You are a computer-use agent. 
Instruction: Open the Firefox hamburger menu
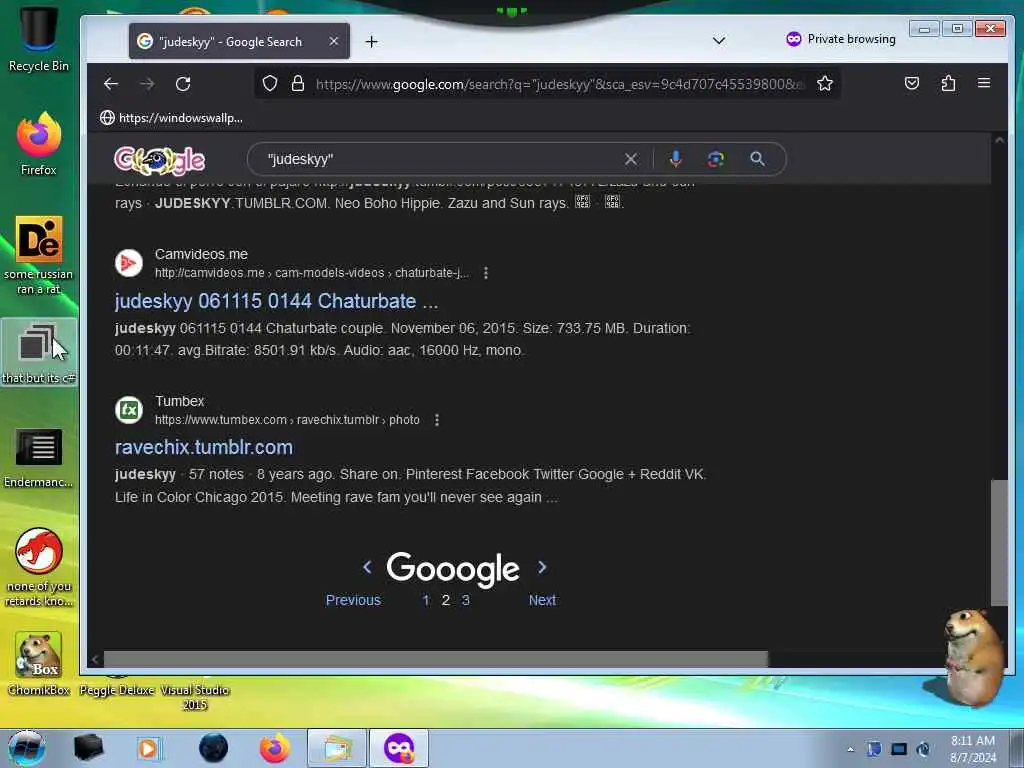point(984,83)
